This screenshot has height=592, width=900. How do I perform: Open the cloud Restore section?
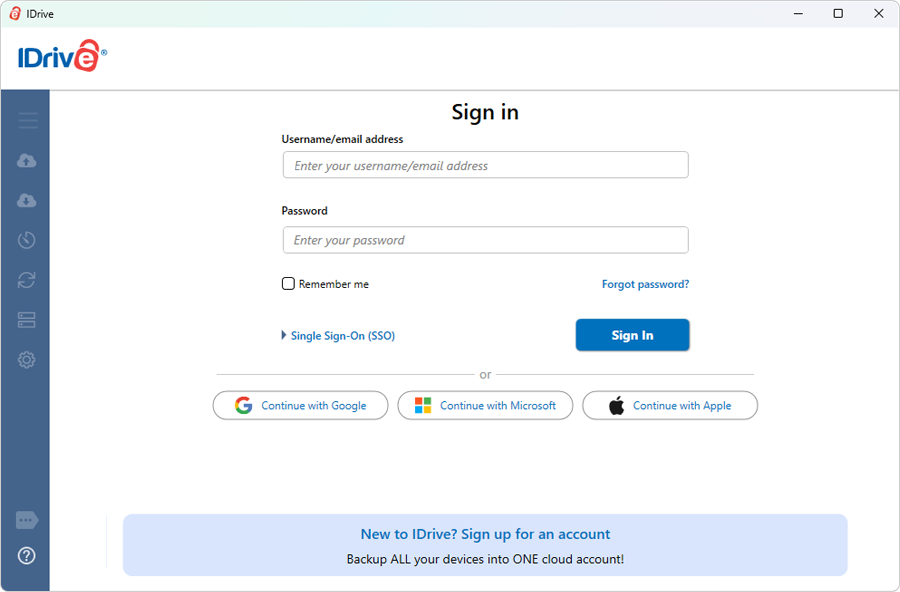(x=27, y=201)
